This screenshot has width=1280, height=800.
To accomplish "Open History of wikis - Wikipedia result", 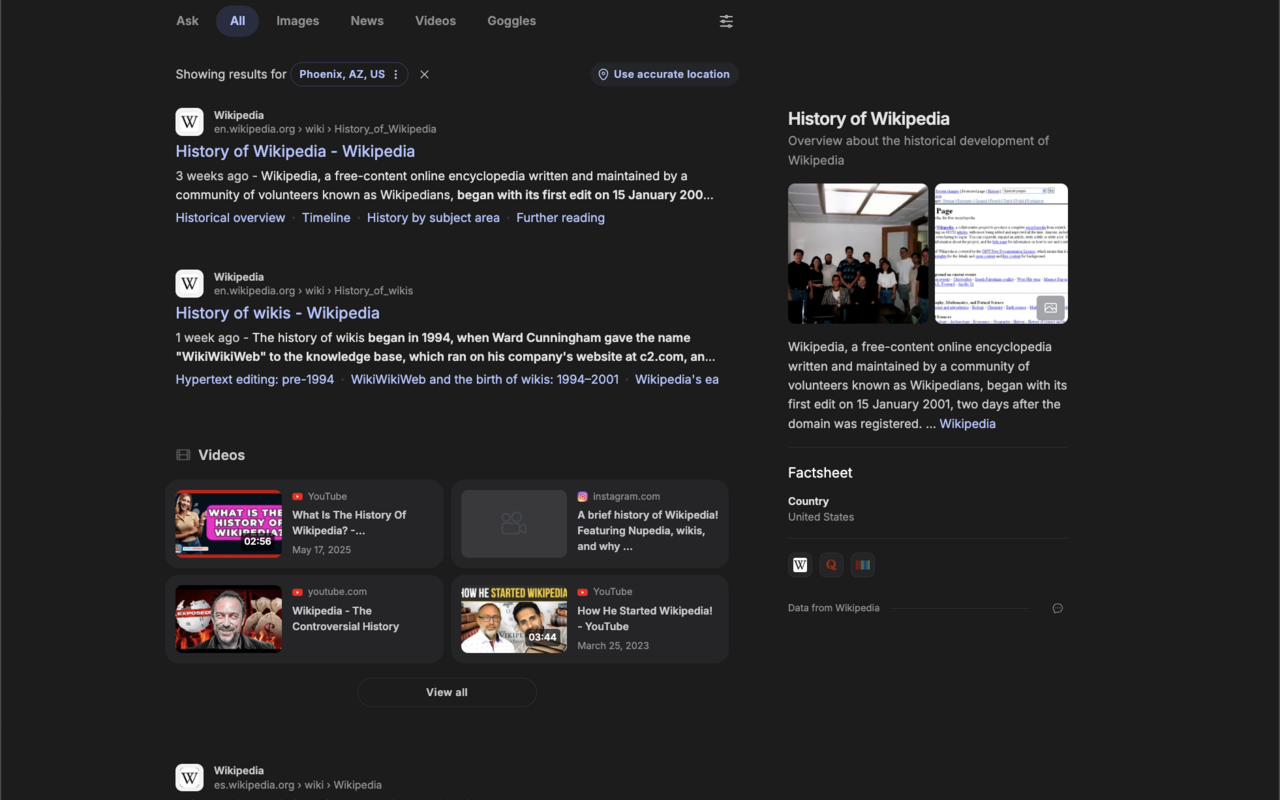I will click(x=277, y=313).
